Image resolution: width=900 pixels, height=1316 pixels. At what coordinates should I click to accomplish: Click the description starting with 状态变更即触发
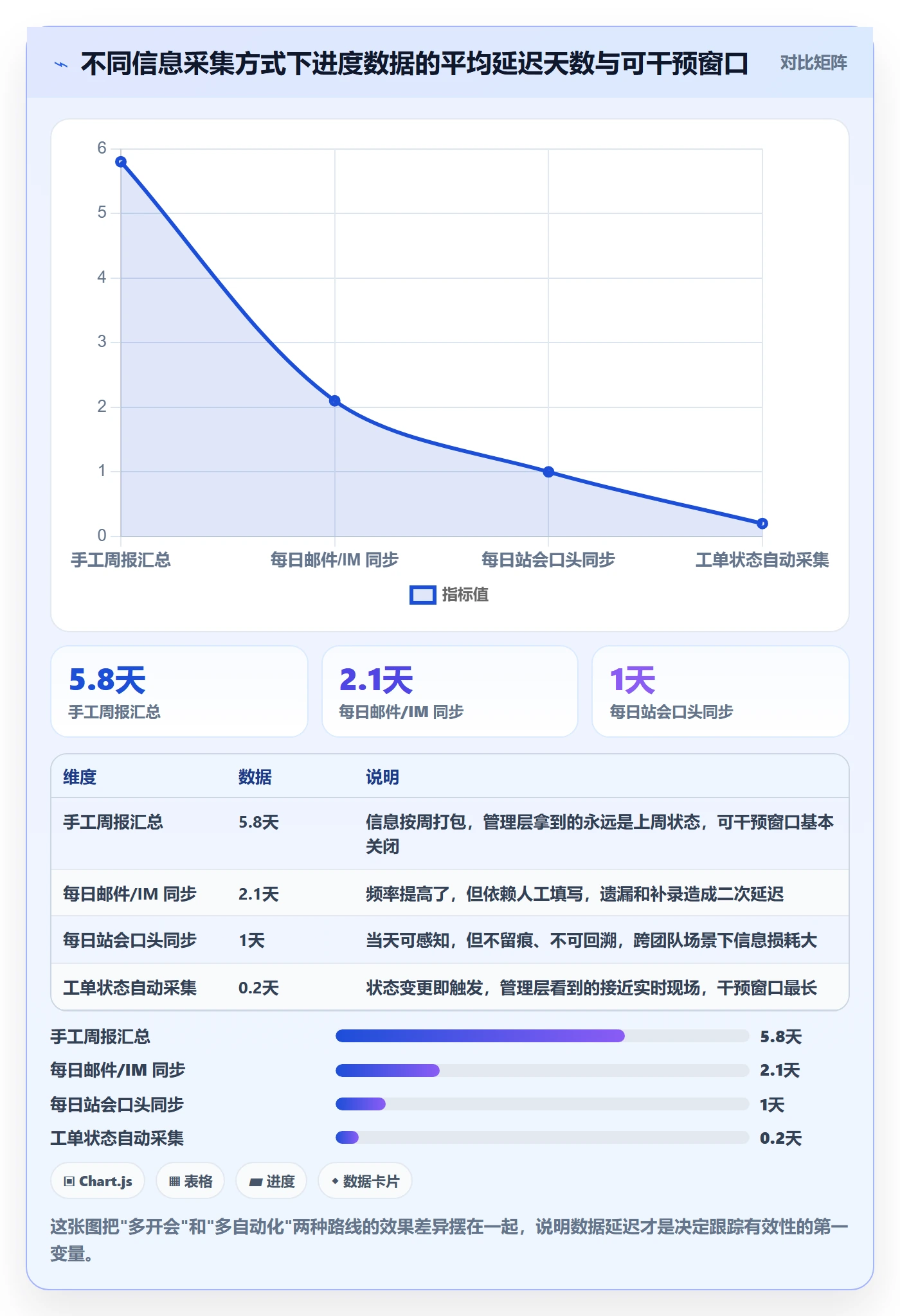pos(591,988)
